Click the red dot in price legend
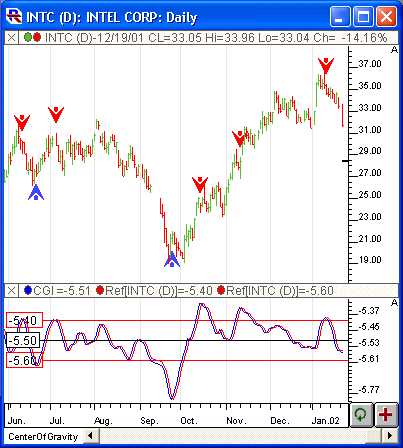This screenshot has height=448, width=403. [x=37, y=37]
